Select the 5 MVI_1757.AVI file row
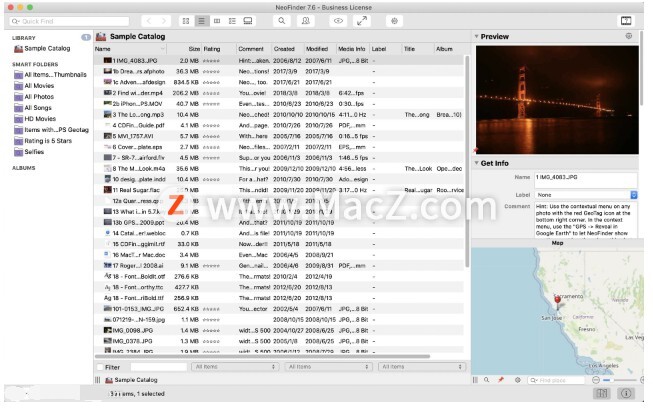653x410 pixels. 279,136
